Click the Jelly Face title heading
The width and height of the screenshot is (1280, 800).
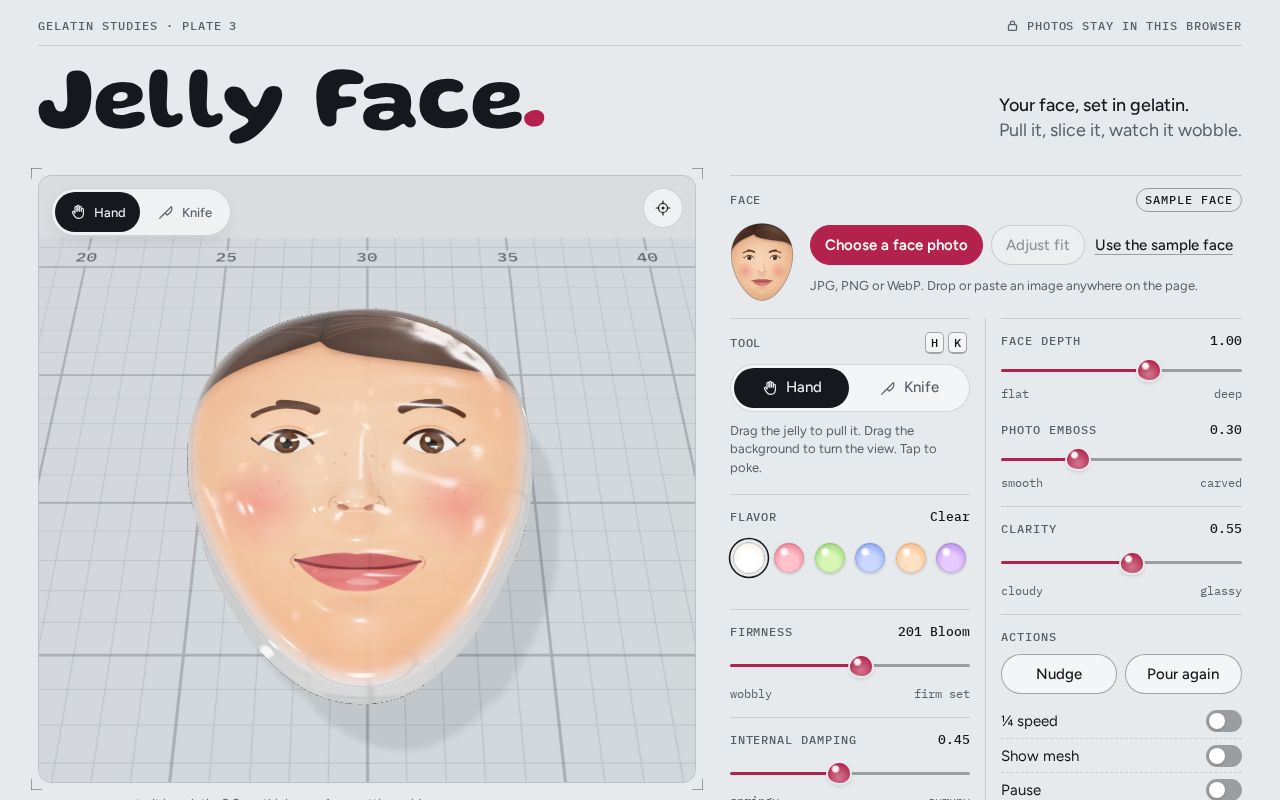[x=291, y=104]
